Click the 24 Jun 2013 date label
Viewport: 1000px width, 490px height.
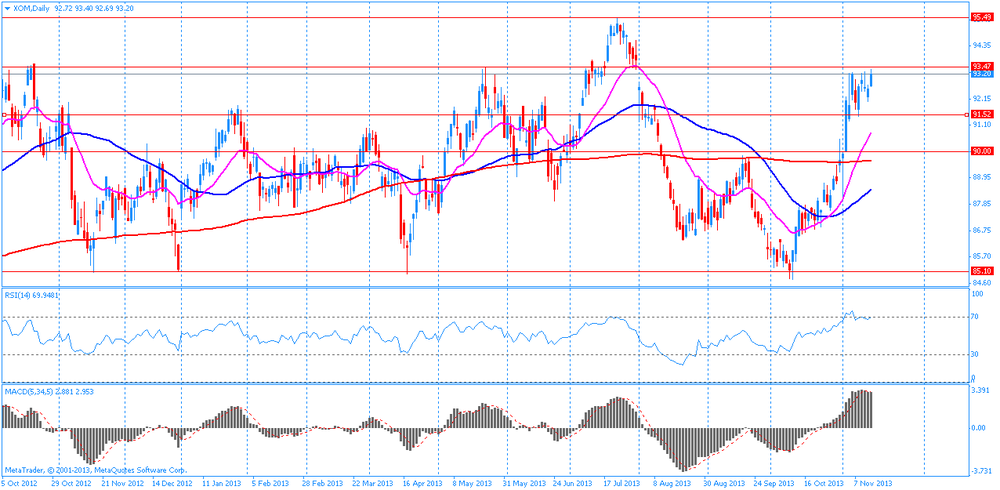pos(572,484)
